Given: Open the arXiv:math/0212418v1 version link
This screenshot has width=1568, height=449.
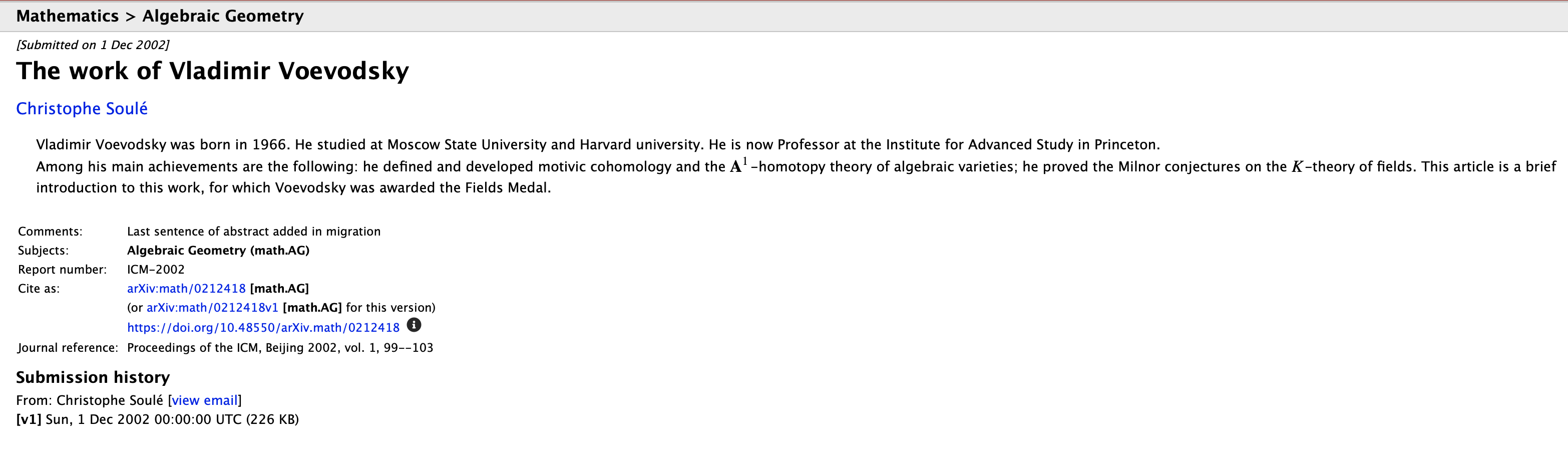Looking at the screenshot, I should pos(212,308).
